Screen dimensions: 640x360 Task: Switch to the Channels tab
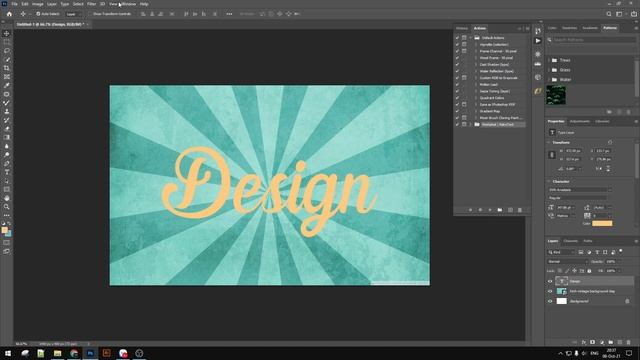coord(571,241)
